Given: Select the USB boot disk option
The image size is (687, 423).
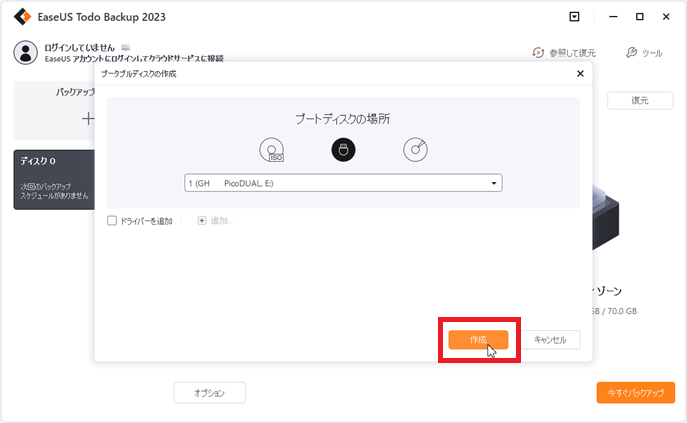Looking at the screenshot, I should [x=343, y=150].
